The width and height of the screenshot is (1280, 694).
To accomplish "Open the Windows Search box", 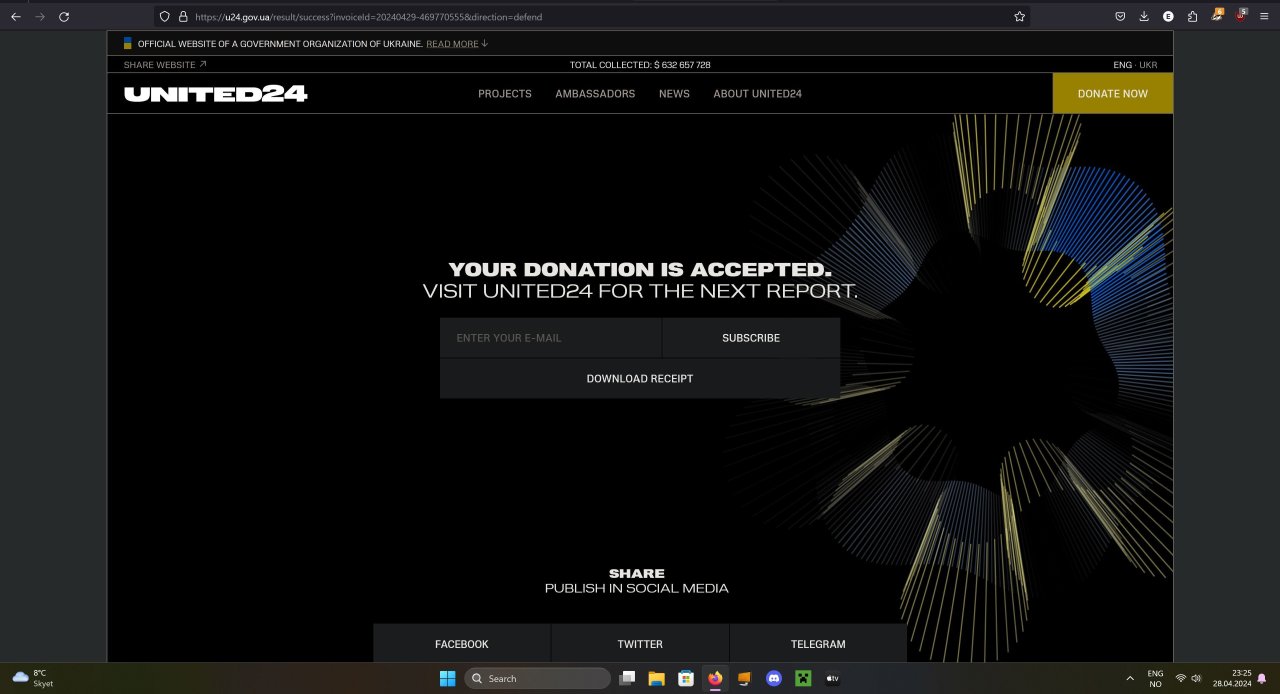I will (537, 678).
